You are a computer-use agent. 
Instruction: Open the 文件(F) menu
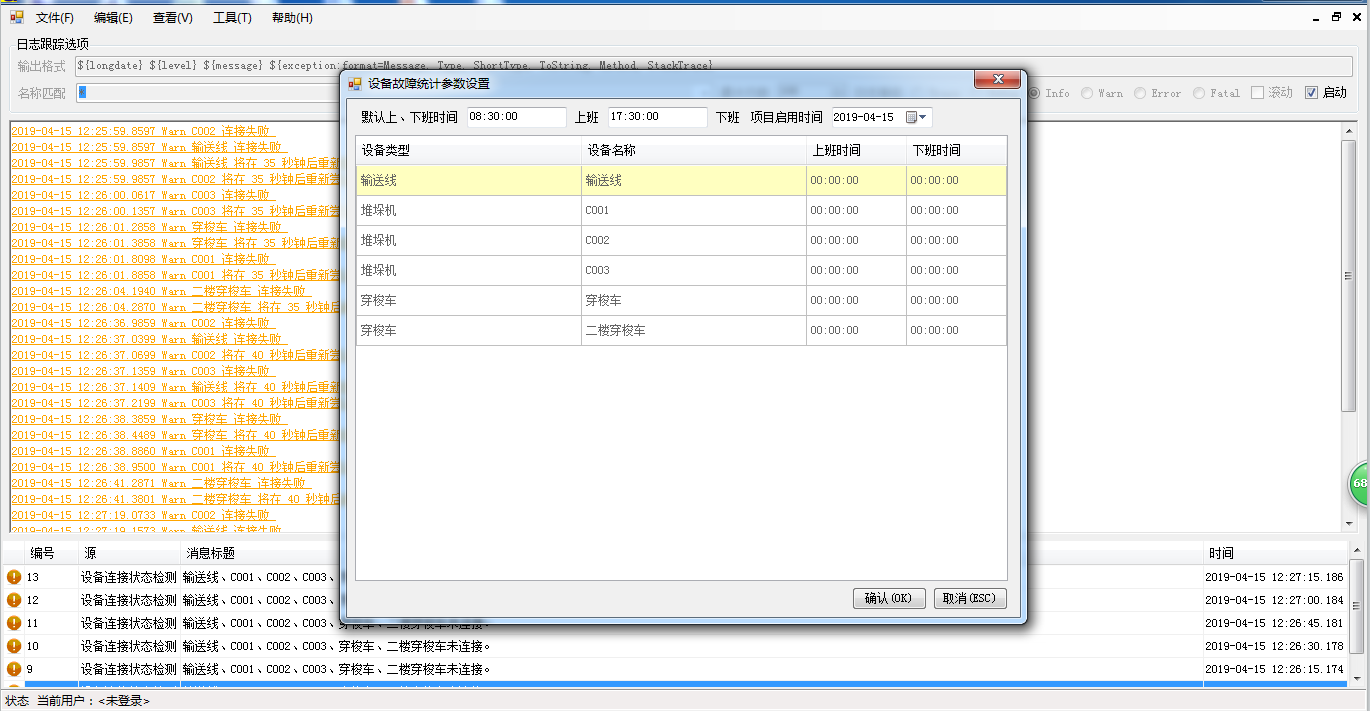(x=54, y=18)
